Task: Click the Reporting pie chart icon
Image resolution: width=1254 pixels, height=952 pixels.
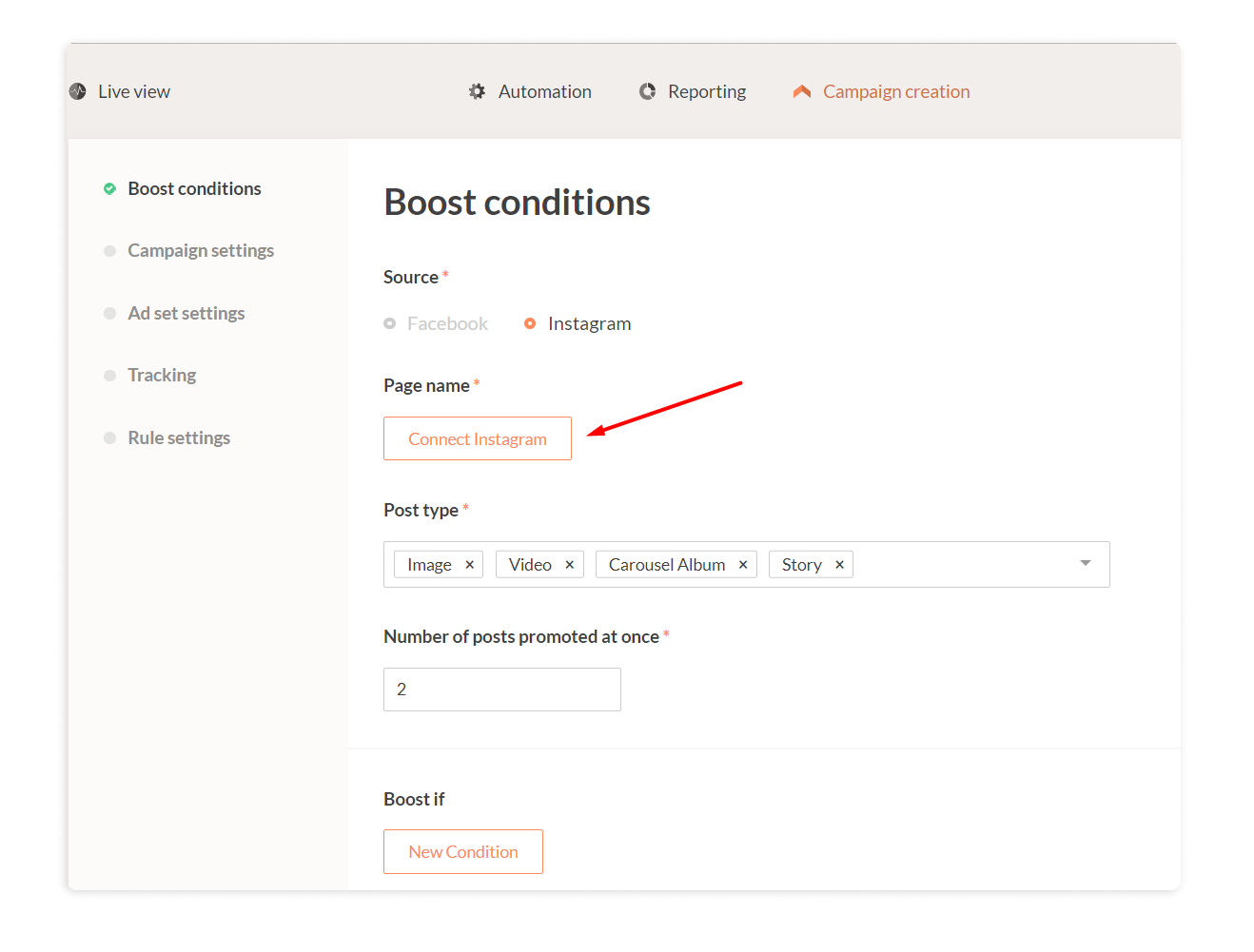Action: [648, 91]
